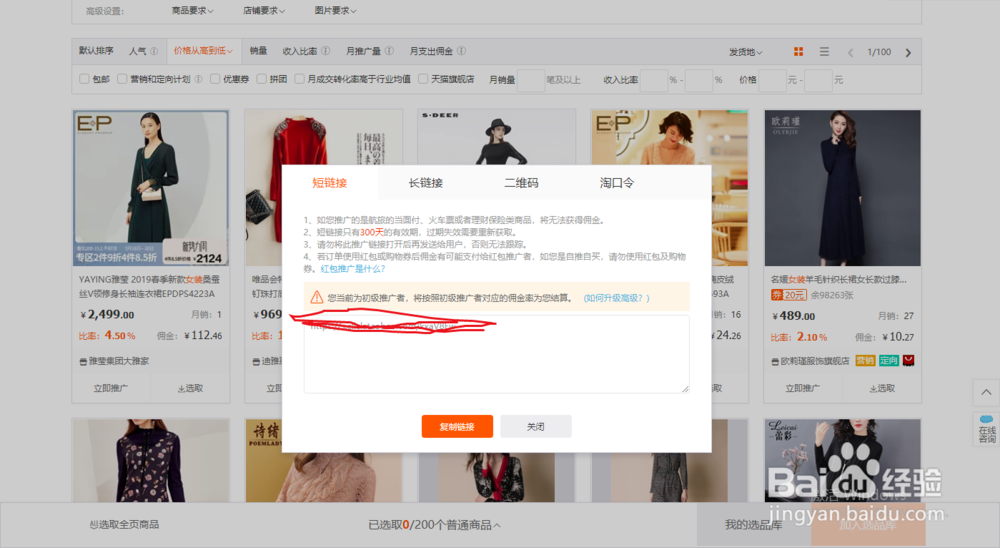Click the warning triangle icon in dialog
Screen dimensions: 1000x548
[316, 297]
